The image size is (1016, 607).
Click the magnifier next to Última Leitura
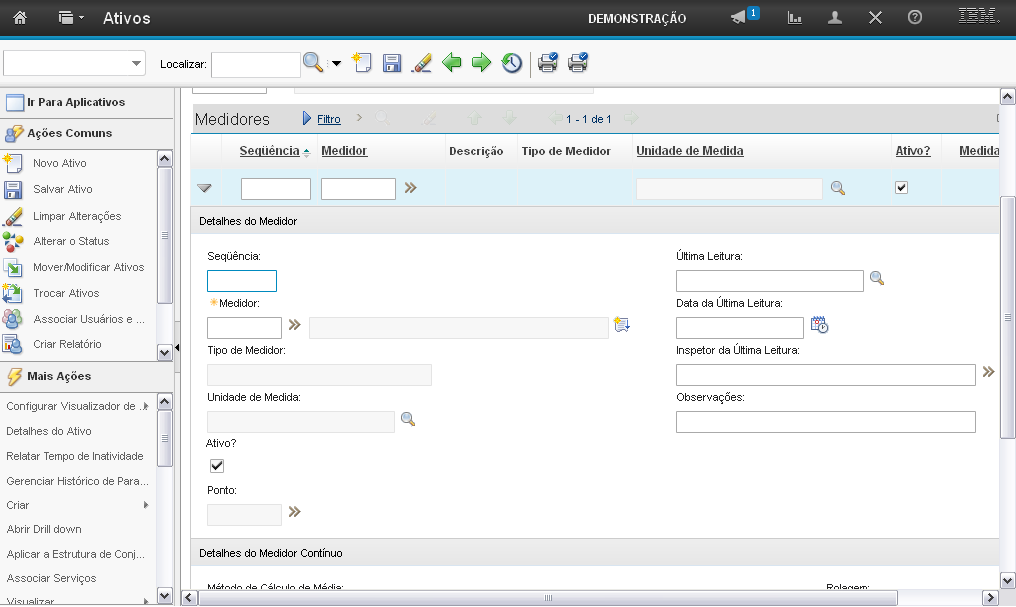point(877,279)
